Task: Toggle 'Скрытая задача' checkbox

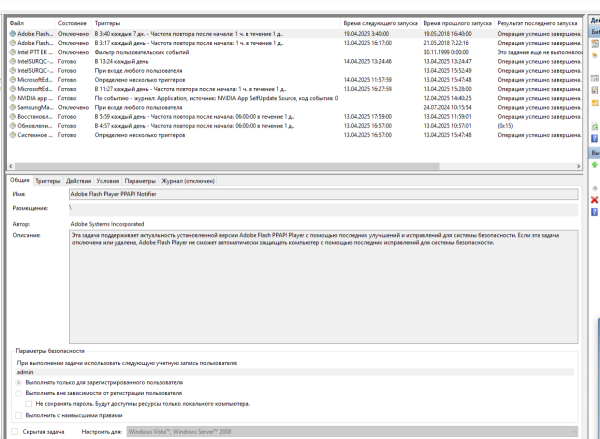Action: pos(15,432)
